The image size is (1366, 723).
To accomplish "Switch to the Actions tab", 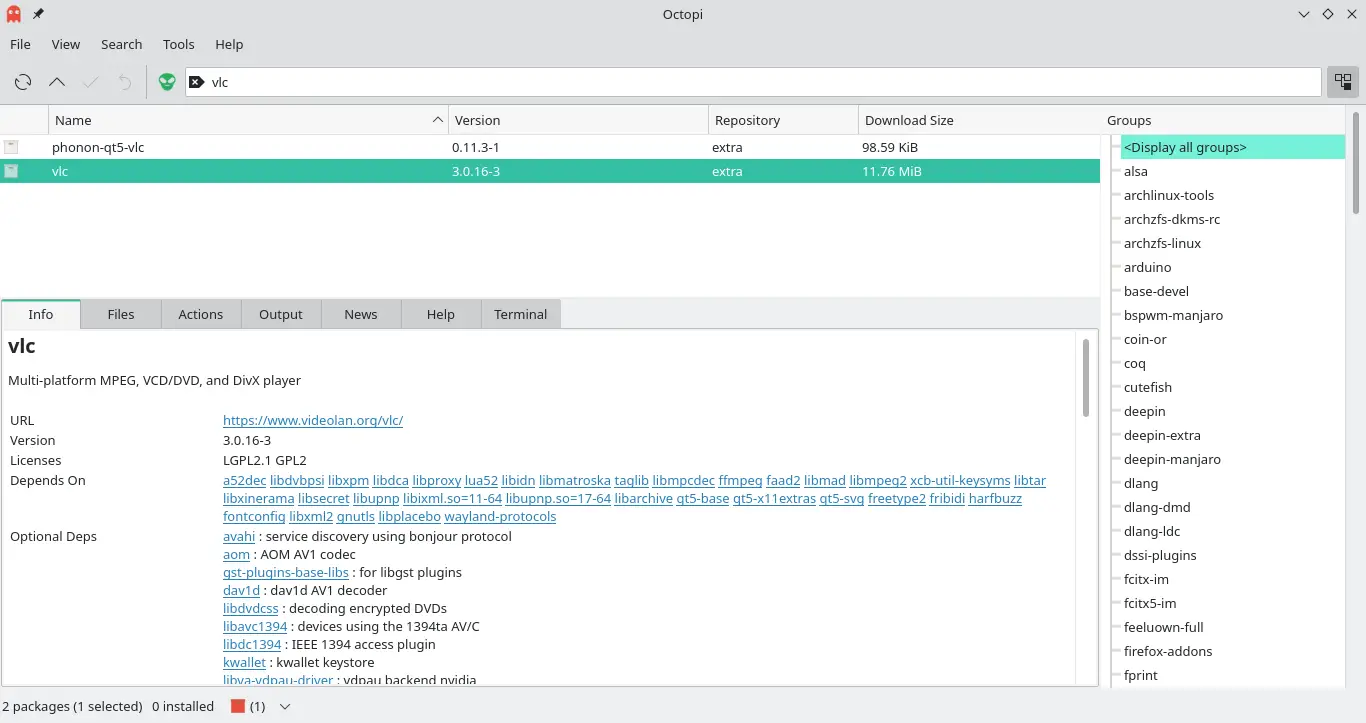I will [201, 314].
